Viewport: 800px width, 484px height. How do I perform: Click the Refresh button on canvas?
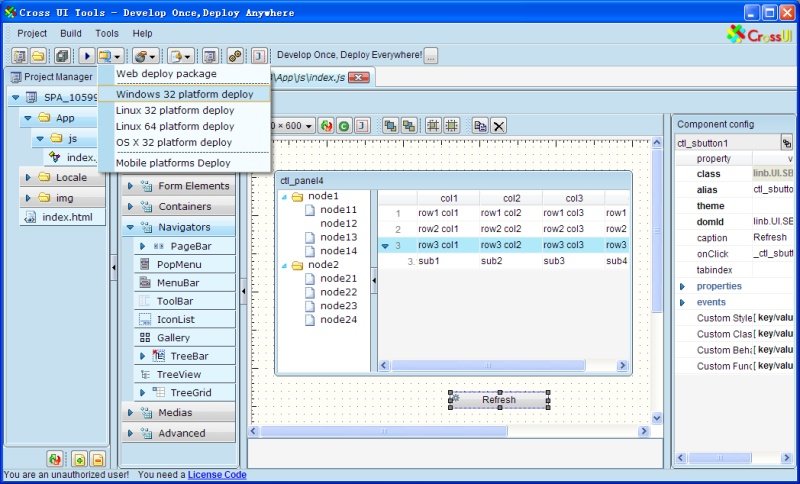pos(499,400)
